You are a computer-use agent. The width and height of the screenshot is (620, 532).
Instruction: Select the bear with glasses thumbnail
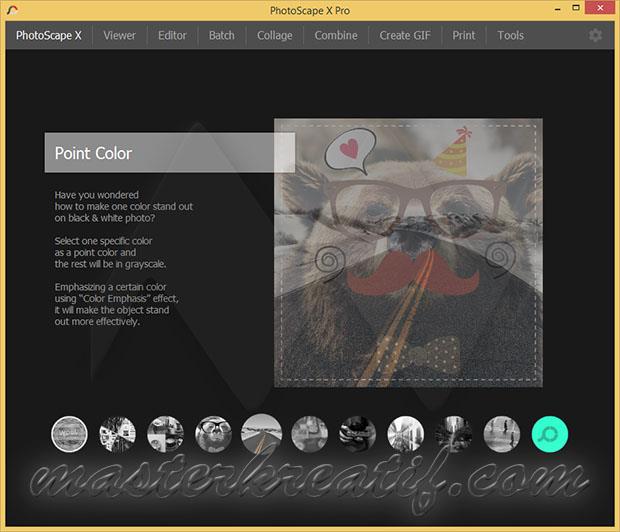[214, 434]
